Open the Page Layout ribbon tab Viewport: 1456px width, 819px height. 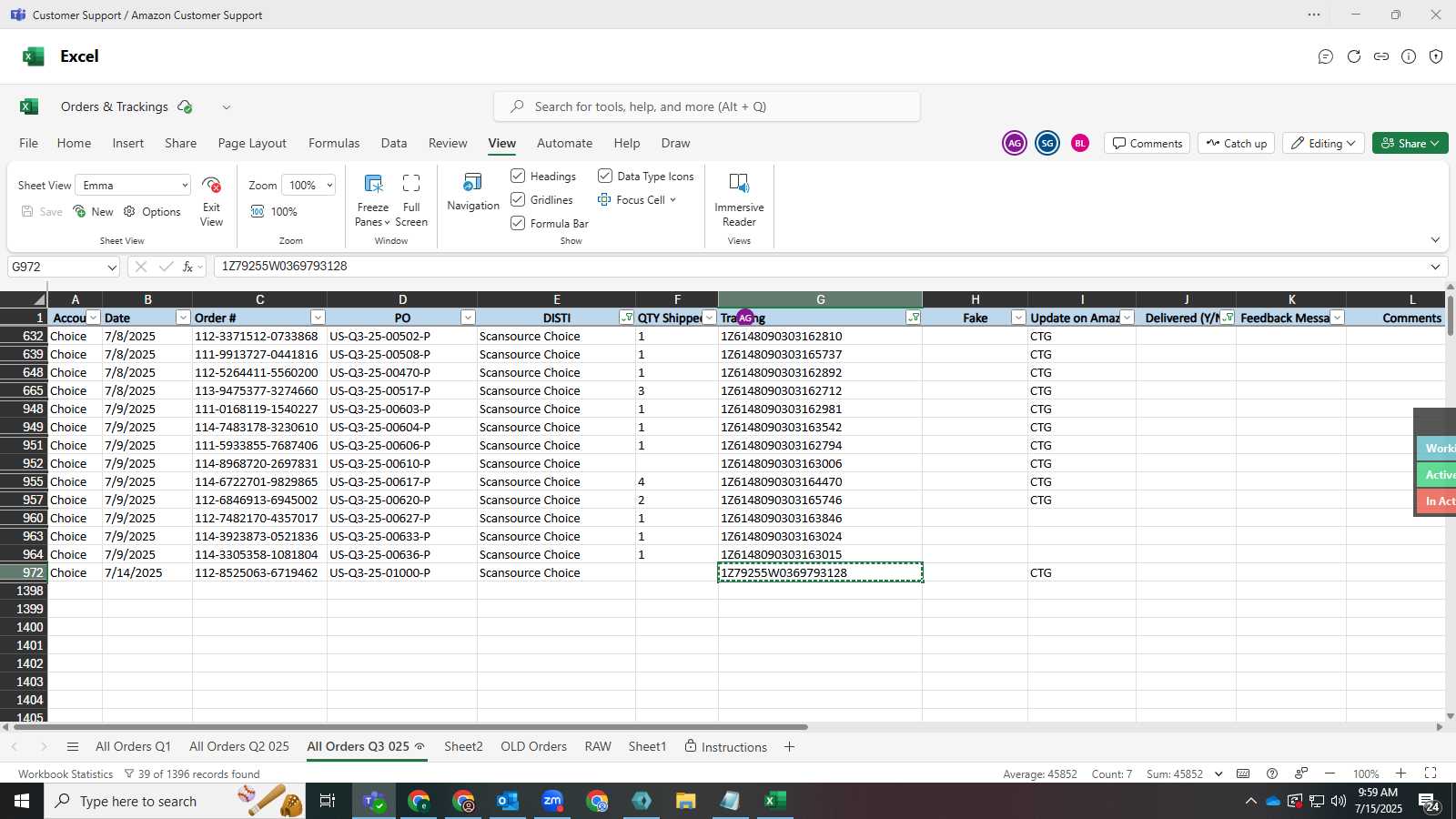point(252,143)
